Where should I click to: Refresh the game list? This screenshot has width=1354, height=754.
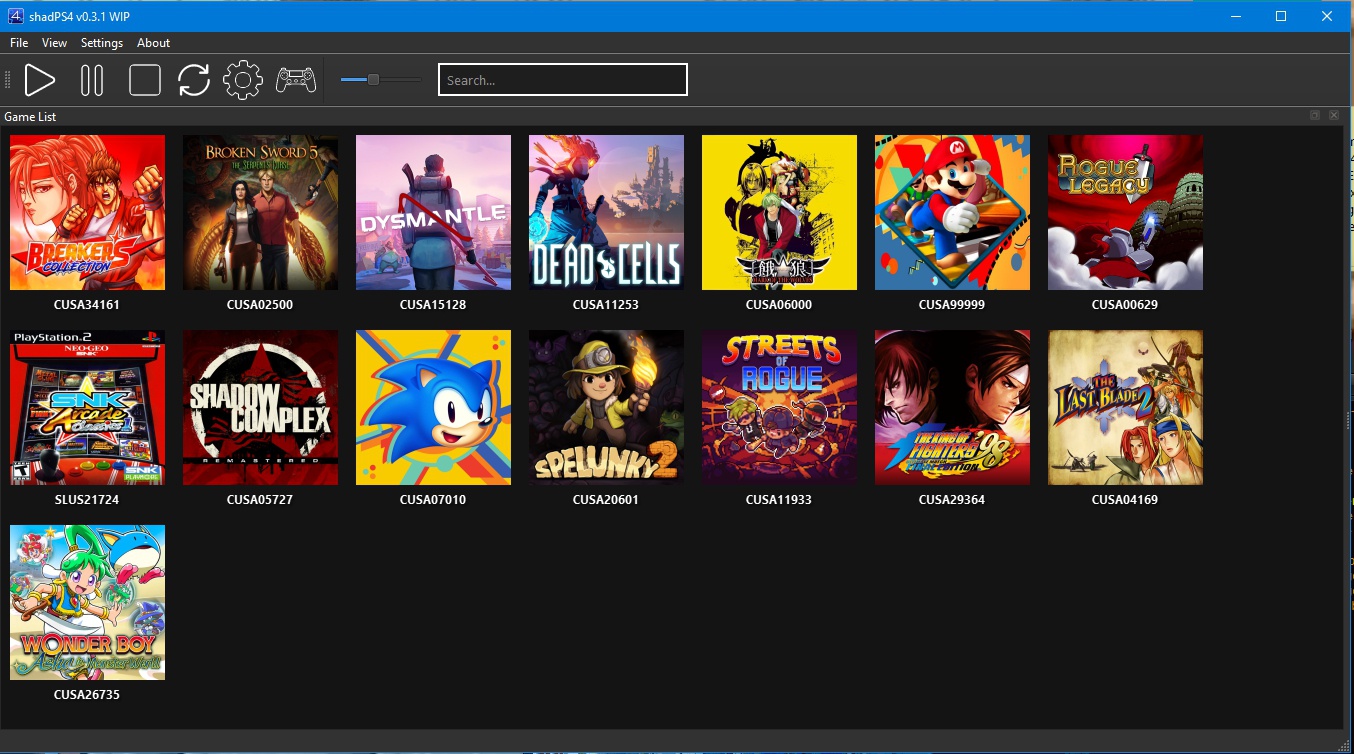click(x=194, y=80)
